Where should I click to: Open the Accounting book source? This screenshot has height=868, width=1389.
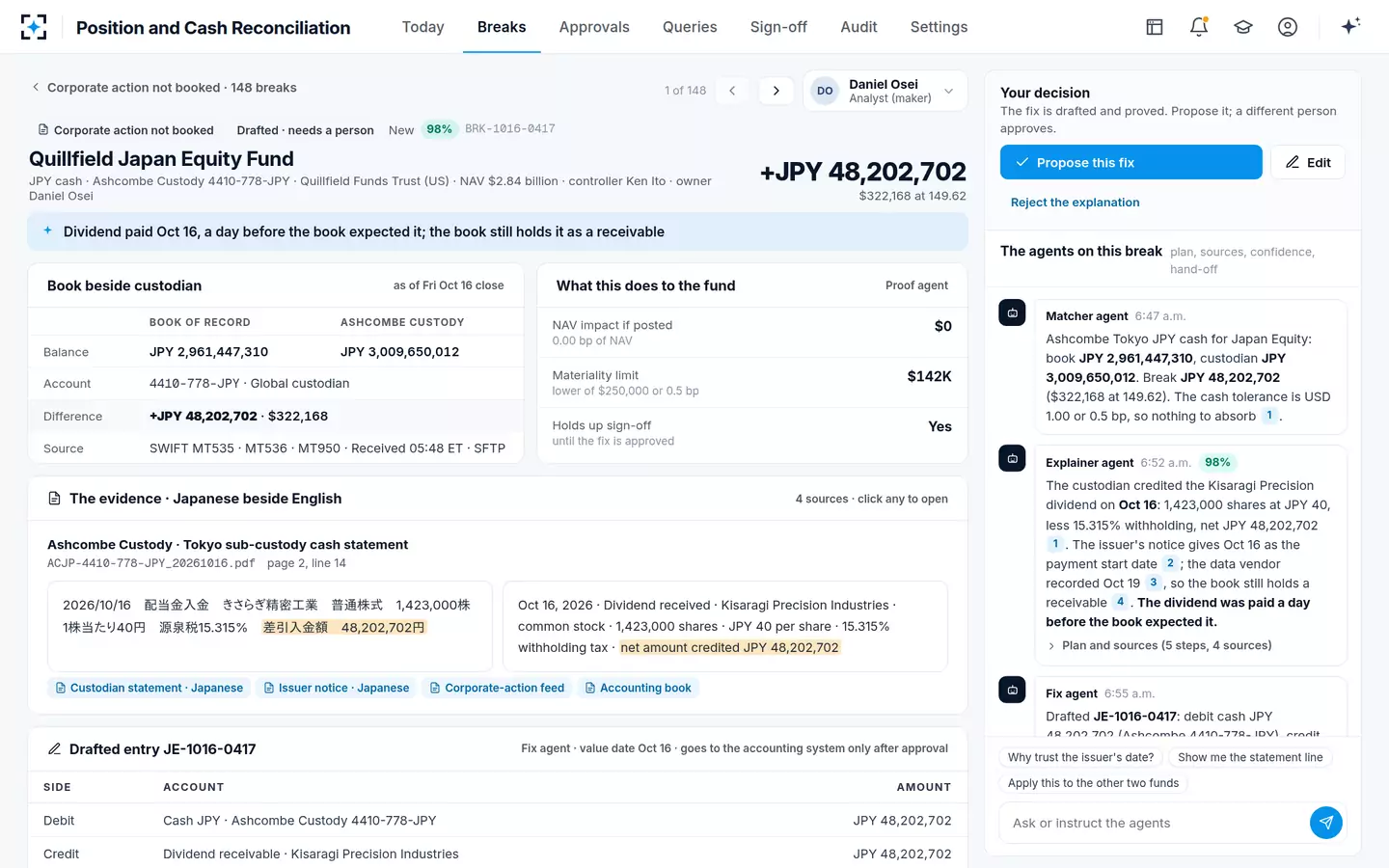pyautogui.click(x=639, y=688)
